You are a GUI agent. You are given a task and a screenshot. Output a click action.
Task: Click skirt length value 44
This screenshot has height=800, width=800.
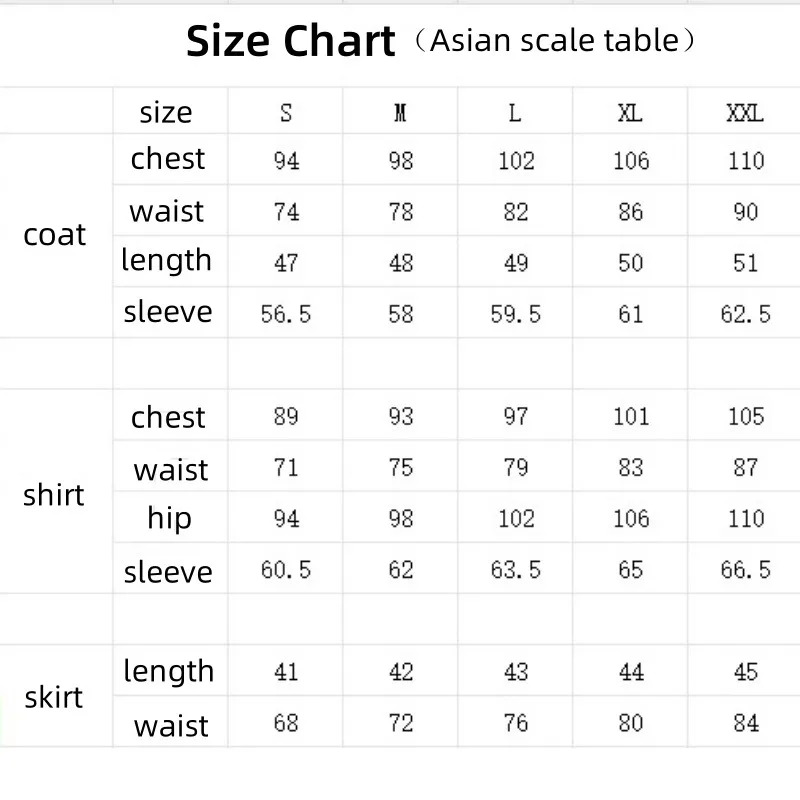631,672
